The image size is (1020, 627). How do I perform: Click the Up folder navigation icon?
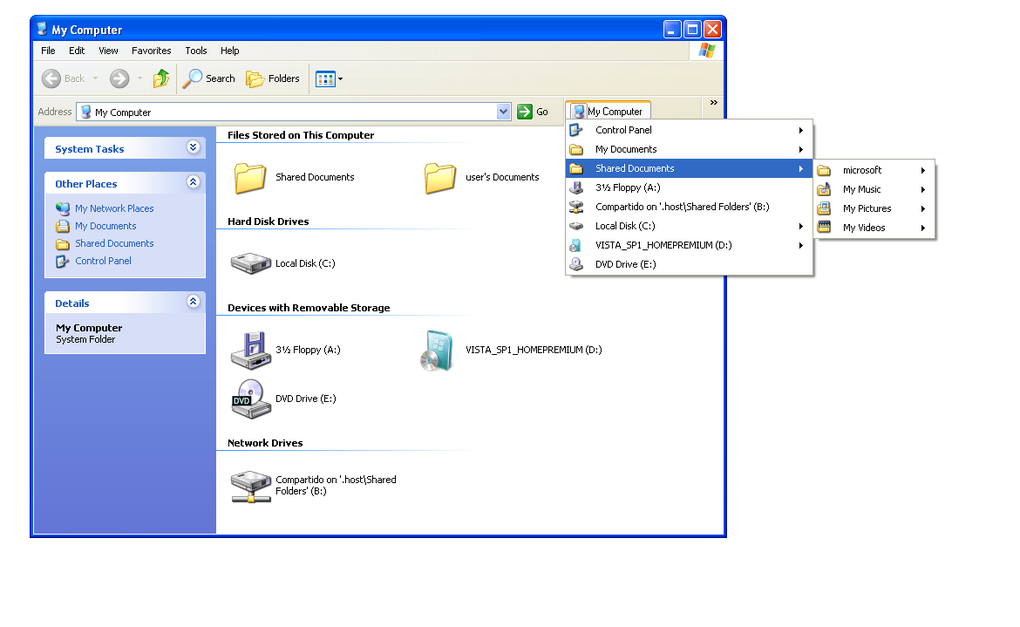(161, 78)
